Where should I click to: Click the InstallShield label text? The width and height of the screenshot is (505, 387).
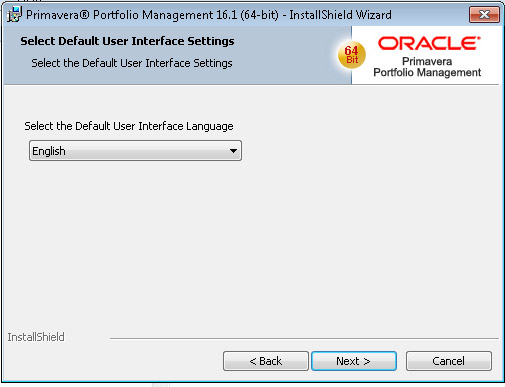click(x=36, y=337)
